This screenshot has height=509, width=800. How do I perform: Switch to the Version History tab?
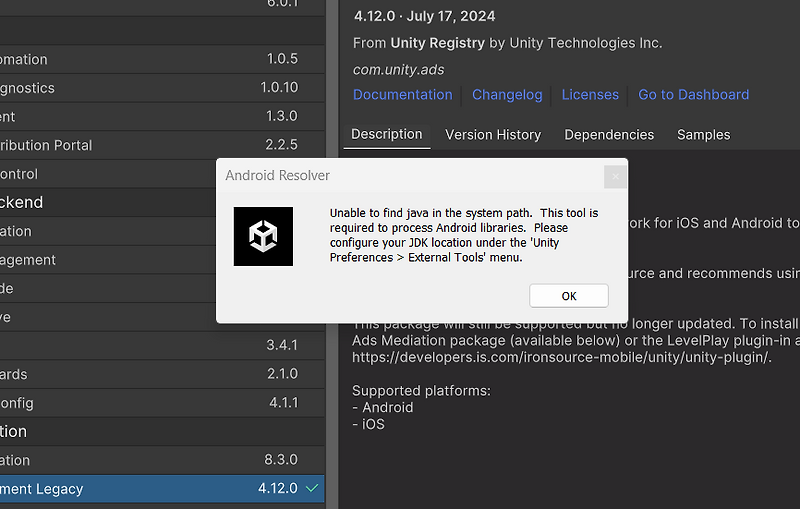pyautogui.click(x=493, y=135)
